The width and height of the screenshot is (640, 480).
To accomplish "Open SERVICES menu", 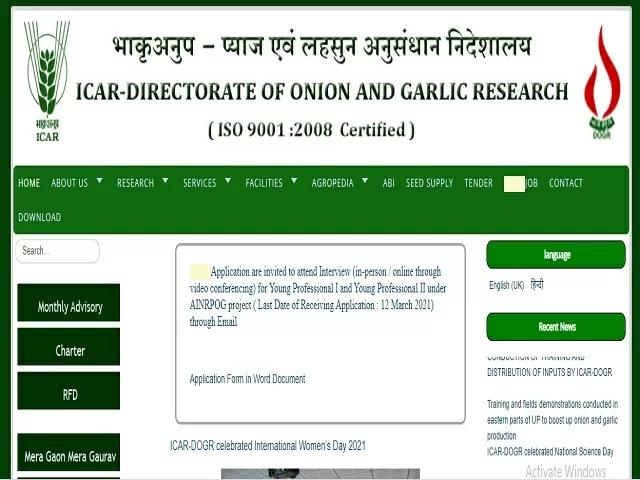I will click(200, 183).
